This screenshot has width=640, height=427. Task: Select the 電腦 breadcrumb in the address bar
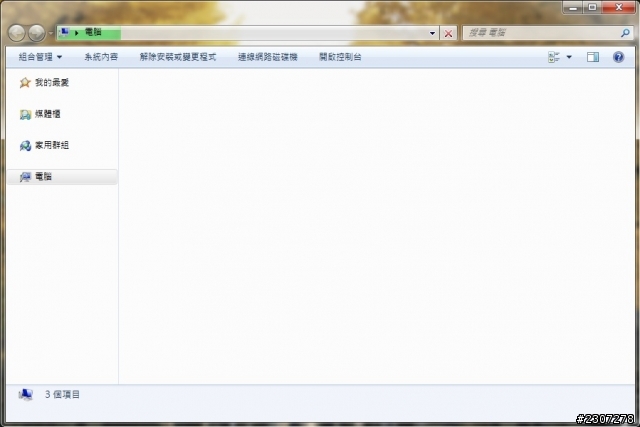click(93, 32)
